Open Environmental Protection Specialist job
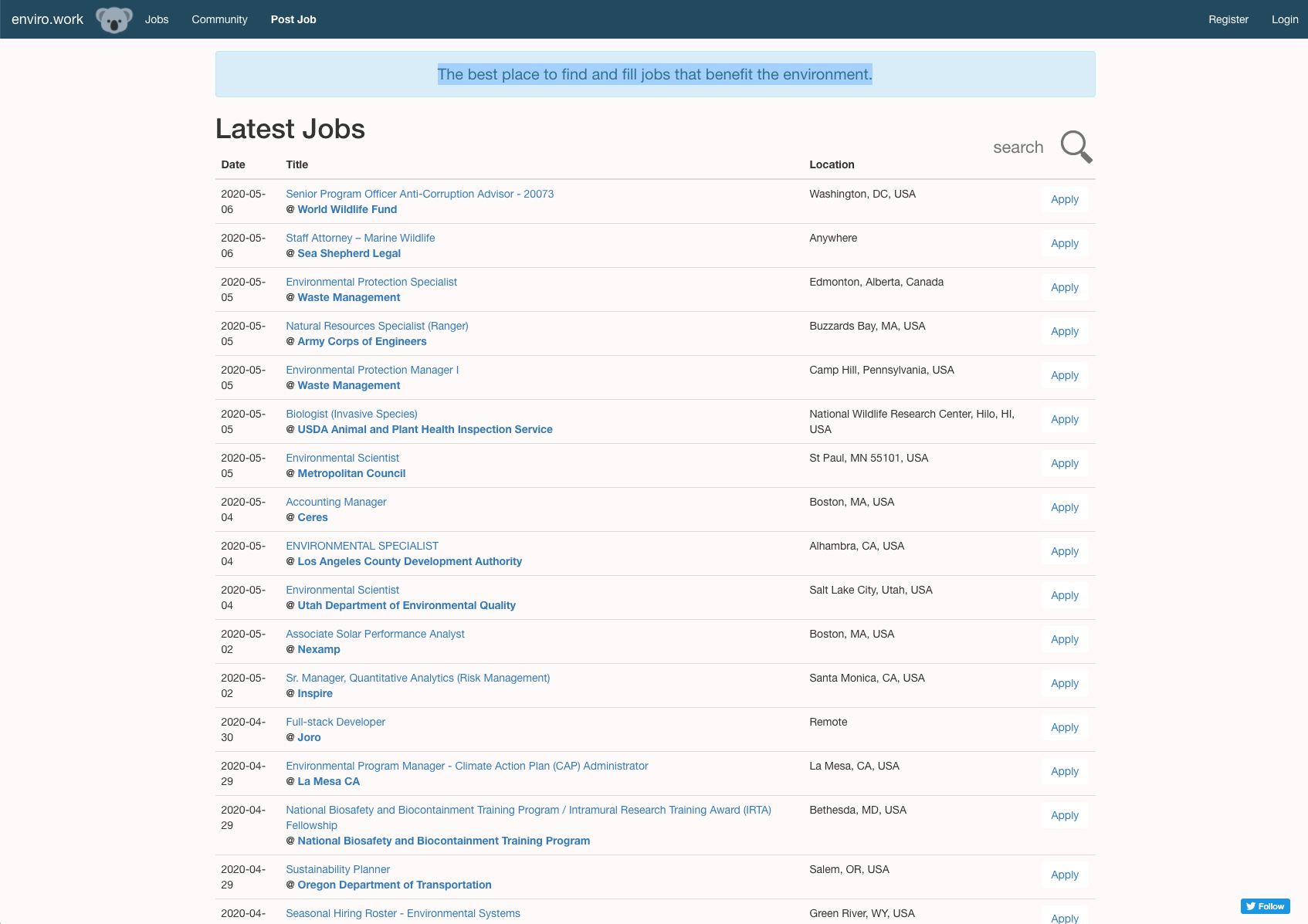Image resolution: width=1308 pixels, height=924 pixels. [x=371, y=282]
